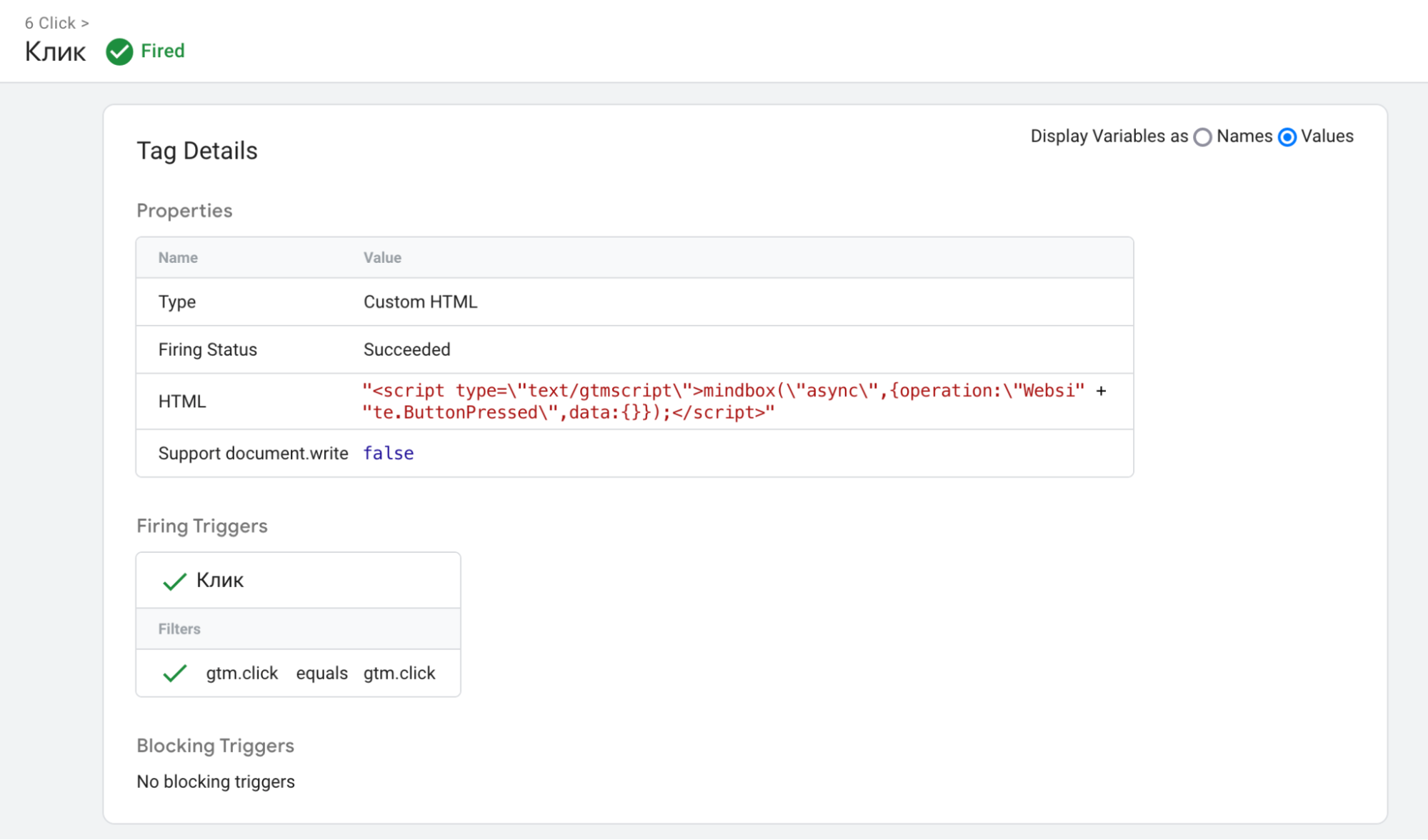Click the 'Filters' header in trigger box
This screenshot has height=840, width=1428.
point(179,629)
